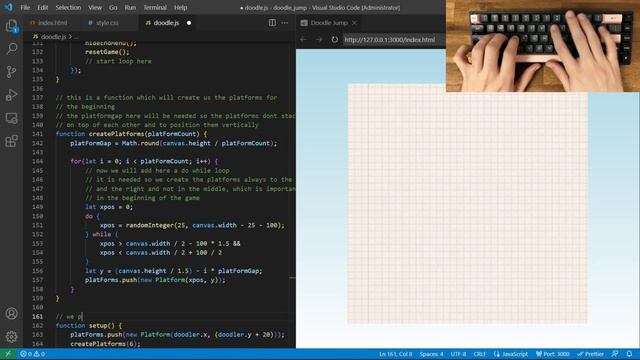Change encoding via UTF-8 status item
The height and width of the screenshot is (360, 640).
458,354
